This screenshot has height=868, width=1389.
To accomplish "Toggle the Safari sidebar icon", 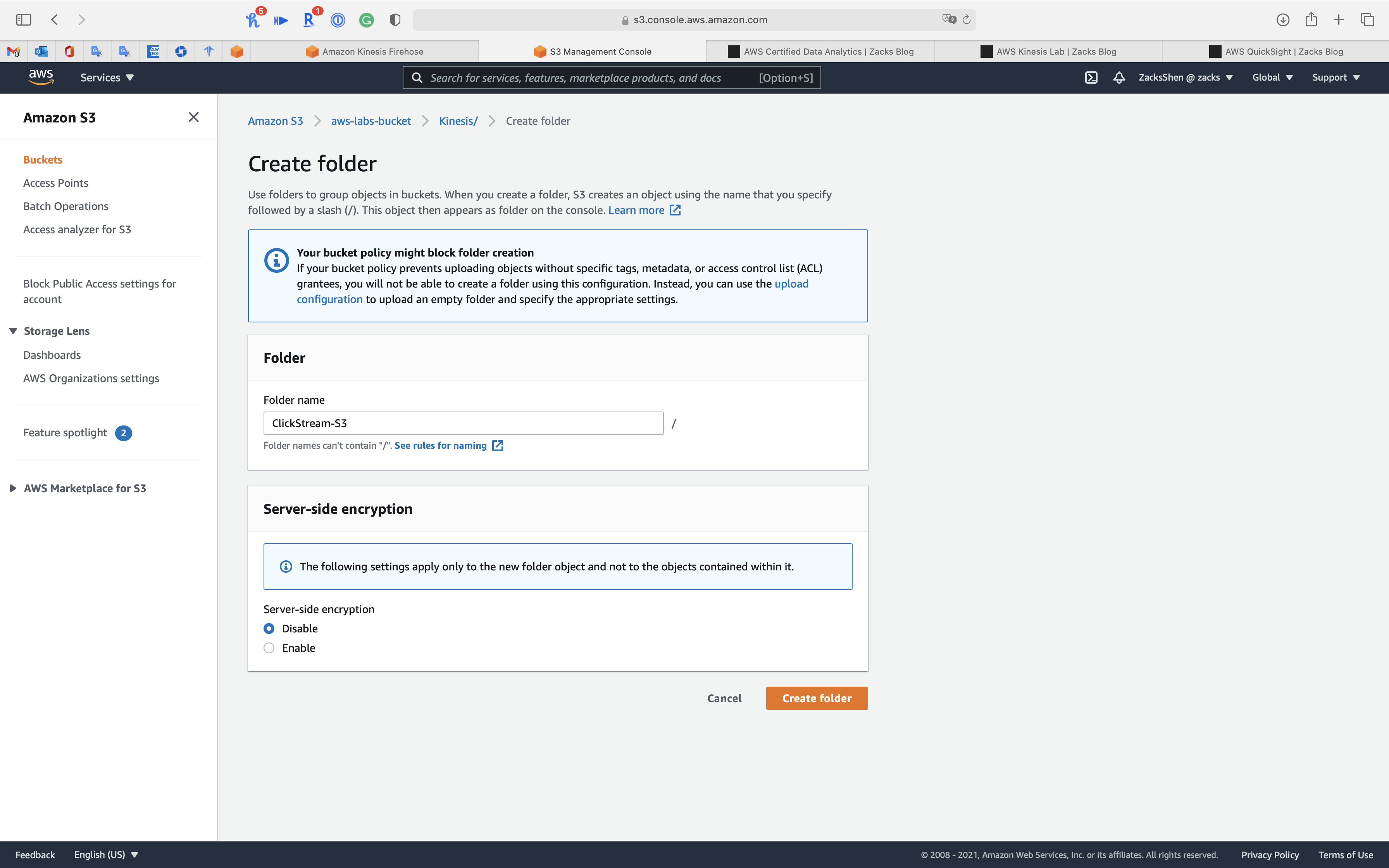I will click(x=24, y=19).
